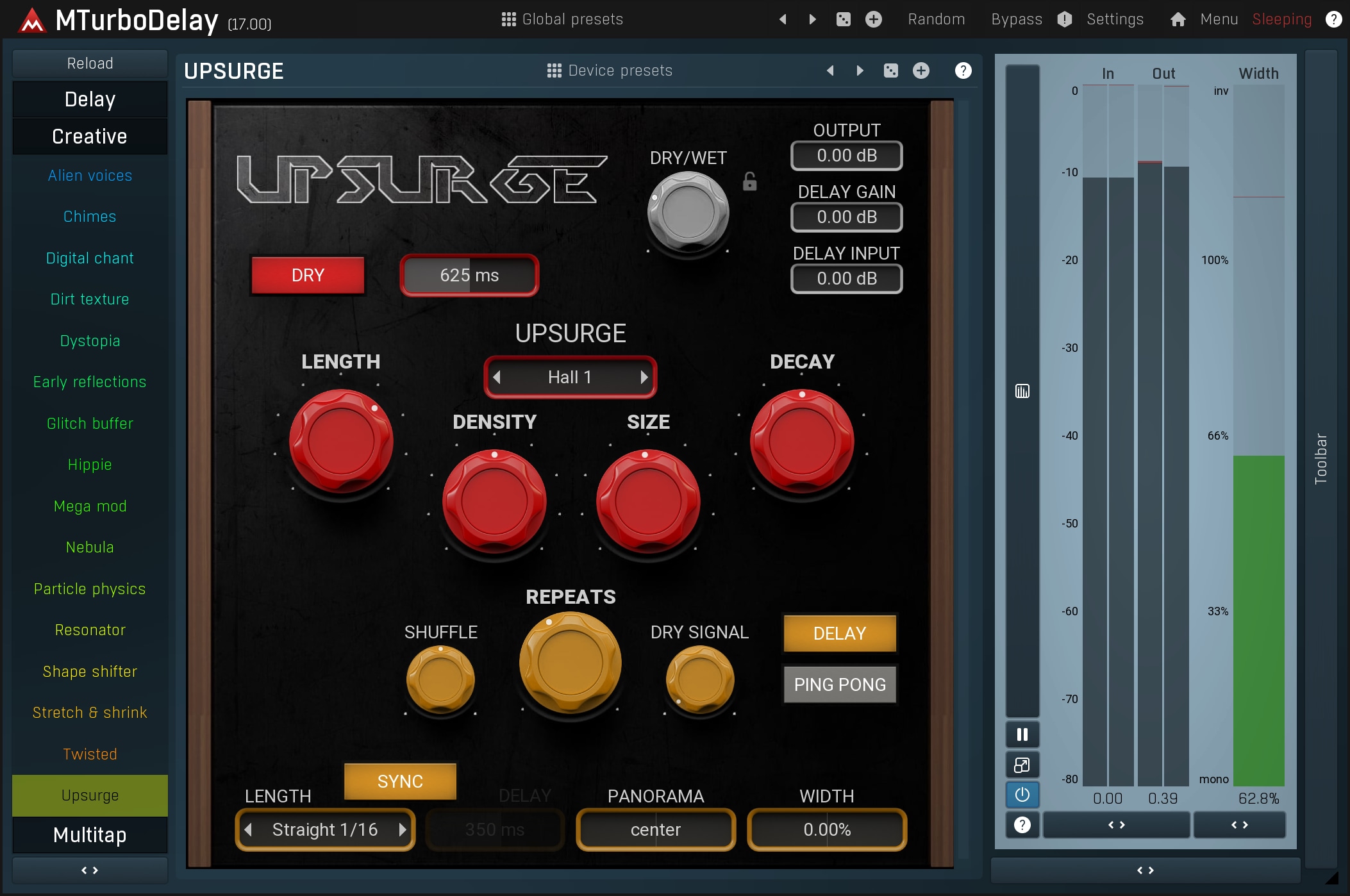This screenshot has height=896, width=1350.
Task: Click previous arrow on Straight 1/16 length
Action: [249, 830]
